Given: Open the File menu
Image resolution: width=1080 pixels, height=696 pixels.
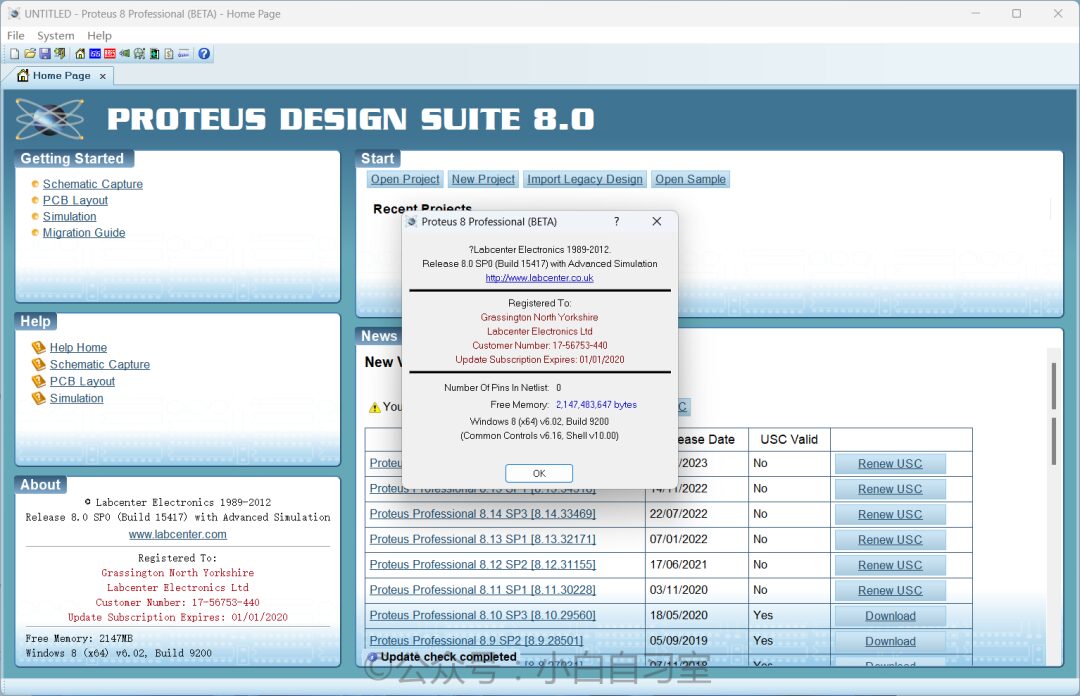Looking at the screenshot, I should [16, 35].
